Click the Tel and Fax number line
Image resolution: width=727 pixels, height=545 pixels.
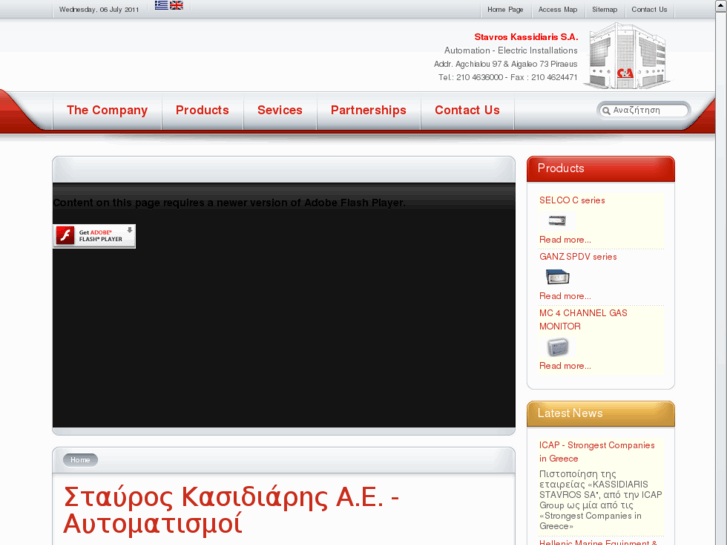tap(508, 77)
